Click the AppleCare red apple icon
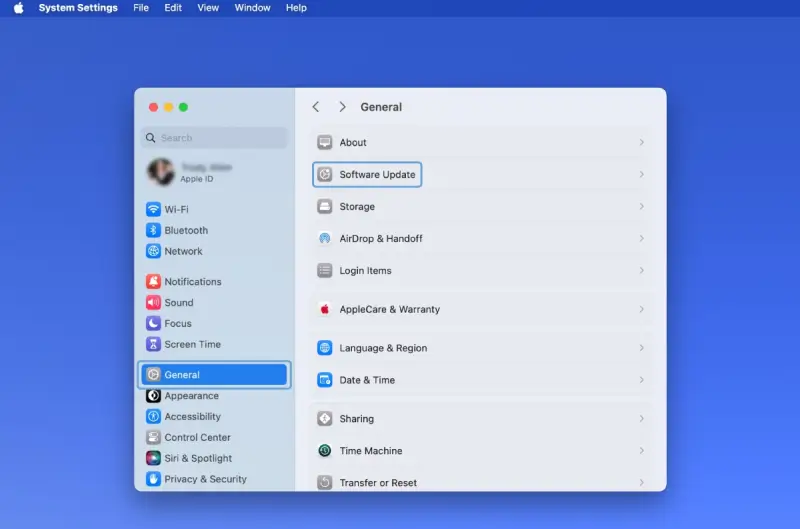The image size is (800, 529). pos(324,309)
